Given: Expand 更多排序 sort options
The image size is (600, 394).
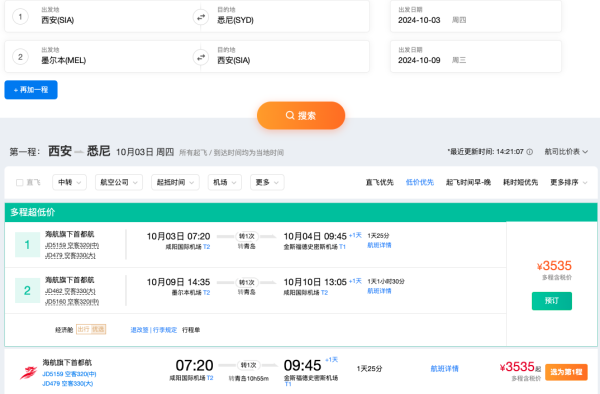Looking at the screenshot, I should pyautogui.click(x=569, y=182).
